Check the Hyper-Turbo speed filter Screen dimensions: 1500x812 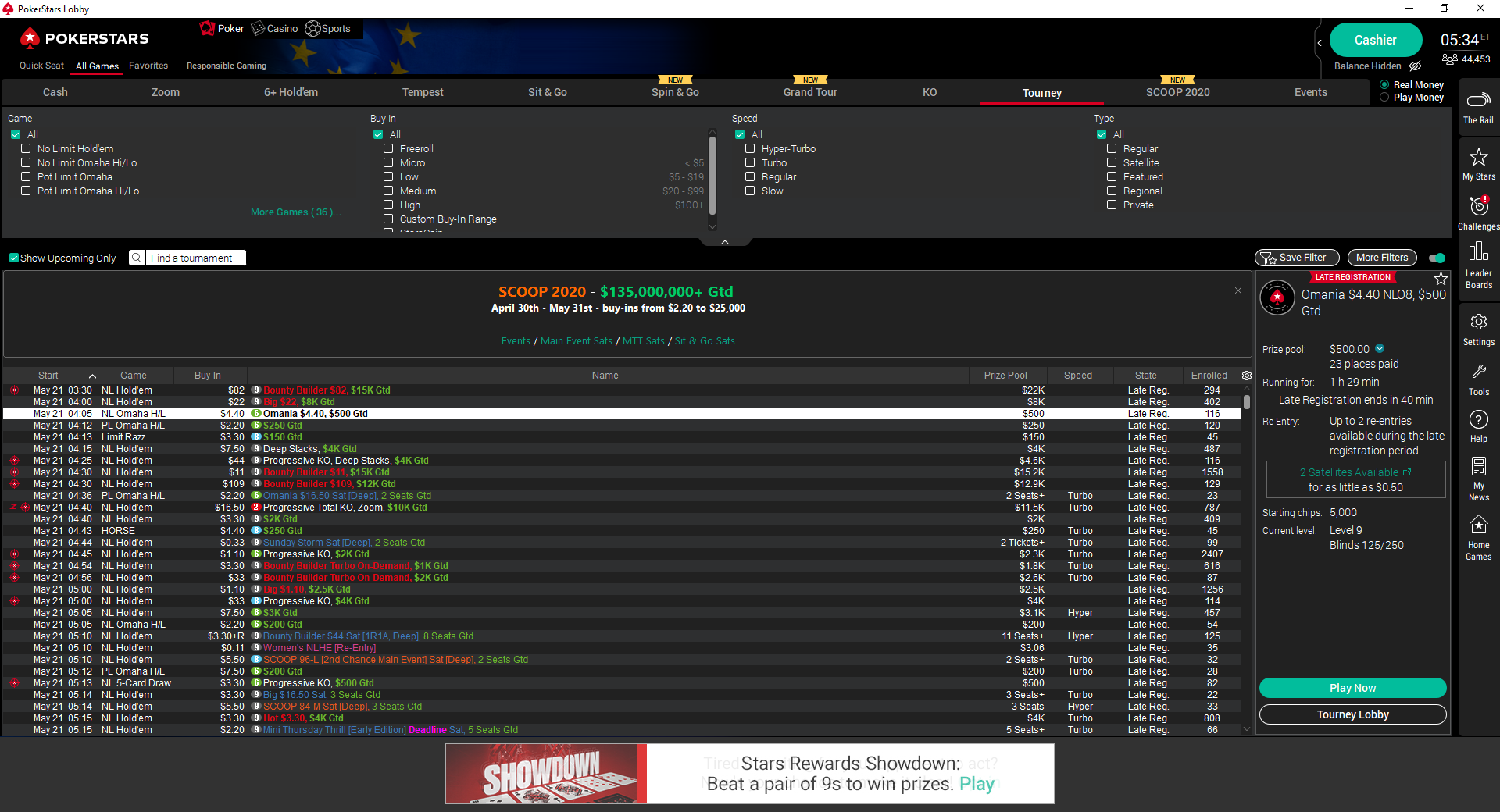pos(750,148)
